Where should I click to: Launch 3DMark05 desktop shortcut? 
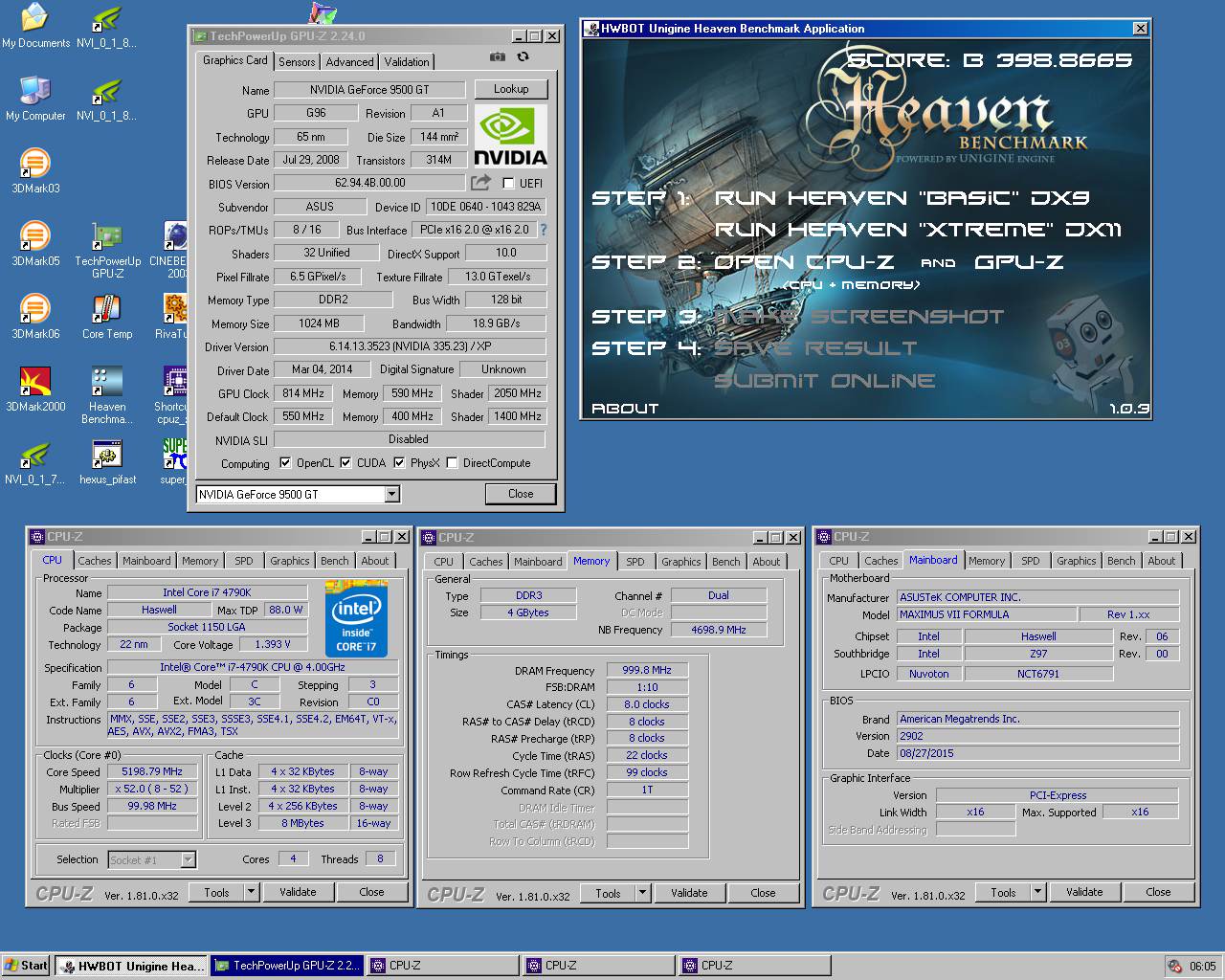35,244
